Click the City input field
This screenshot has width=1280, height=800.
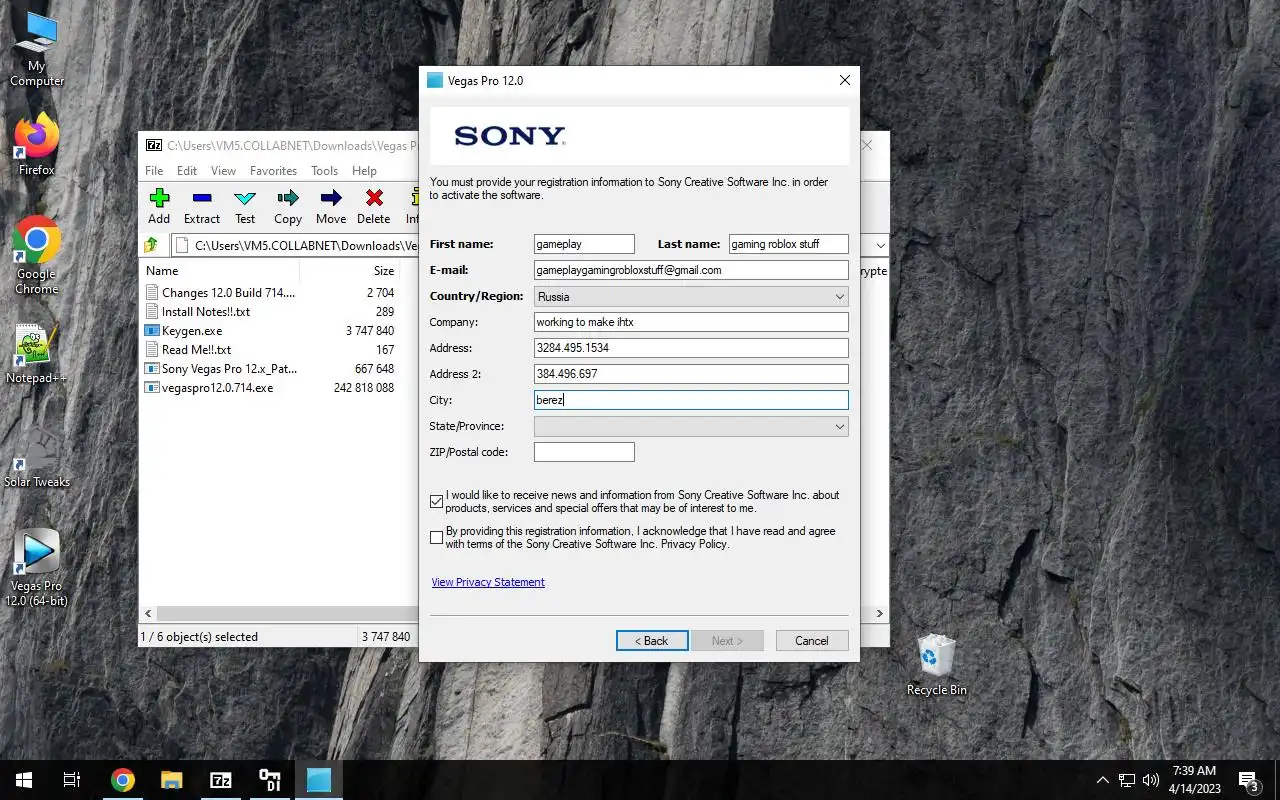pos(691,400)
